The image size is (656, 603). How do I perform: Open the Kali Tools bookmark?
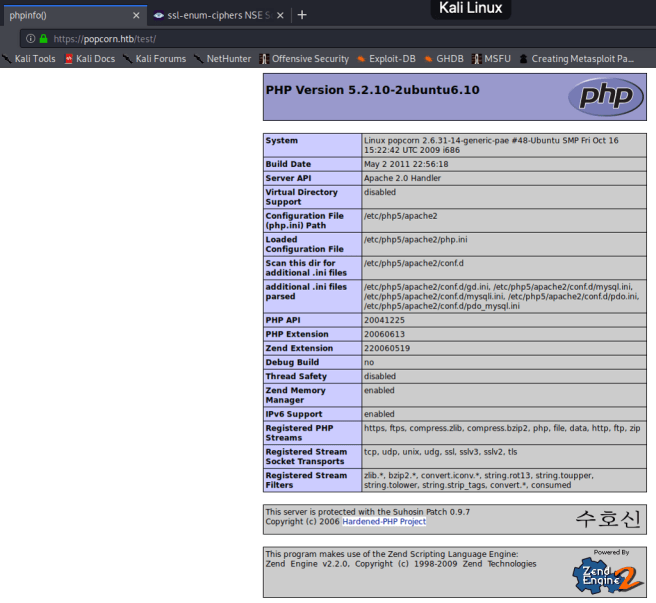29,59
